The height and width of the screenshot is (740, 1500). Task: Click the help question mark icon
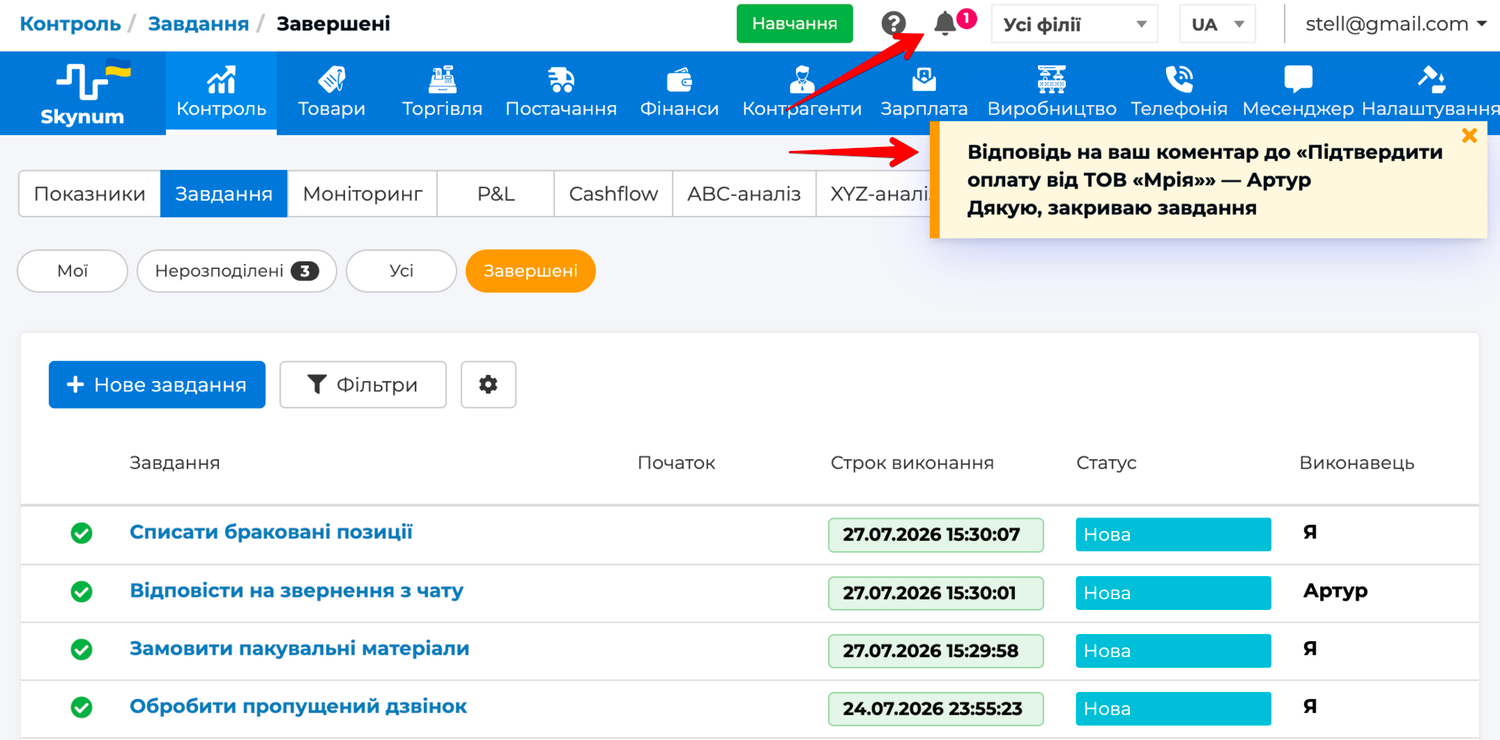(894, 24)
